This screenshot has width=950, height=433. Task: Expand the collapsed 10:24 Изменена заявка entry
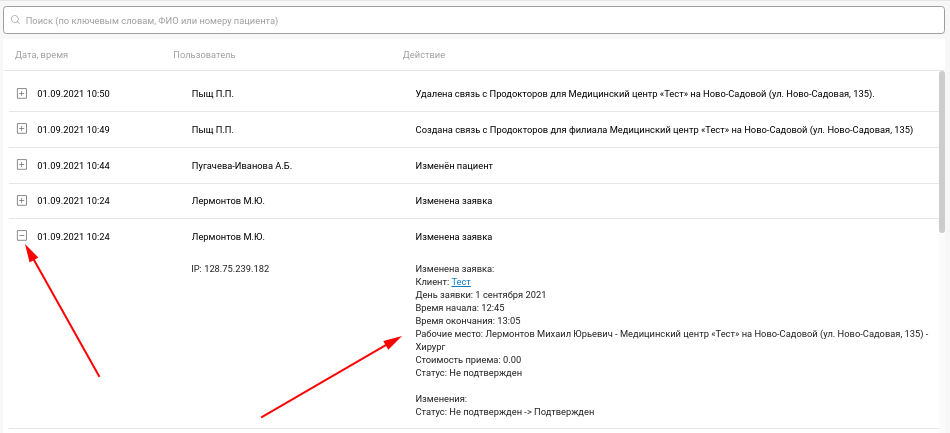[x=22, y=200]
